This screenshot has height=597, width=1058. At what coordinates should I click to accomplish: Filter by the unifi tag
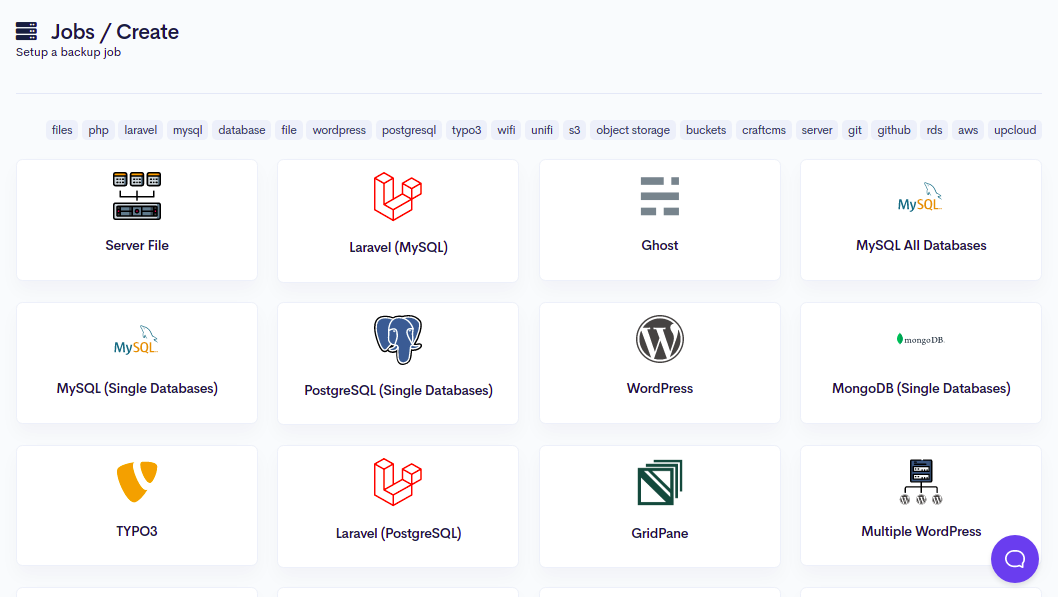[x=542, y=130]
